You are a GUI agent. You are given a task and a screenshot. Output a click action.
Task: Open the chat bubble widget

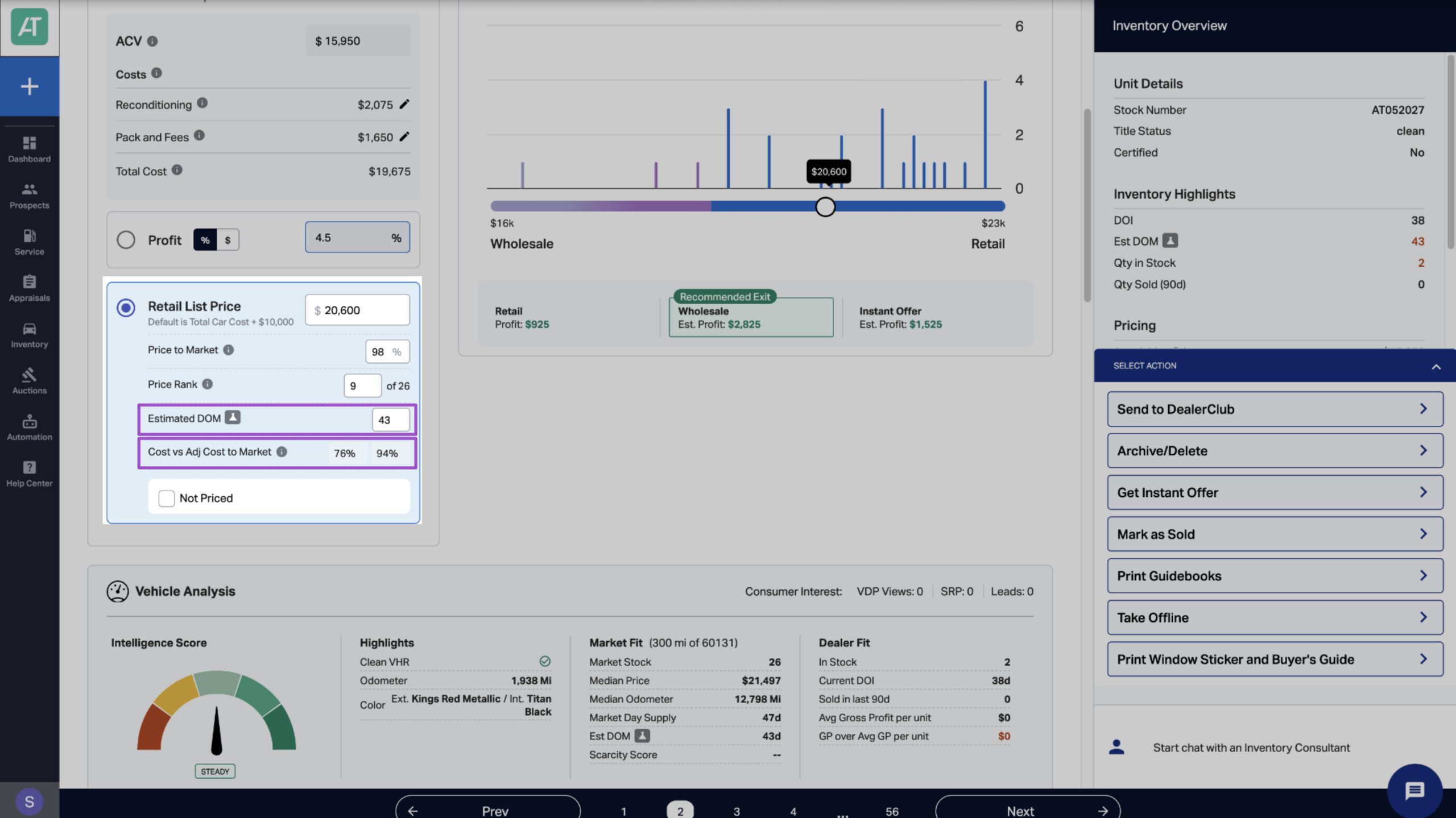tap(1414, 791)
